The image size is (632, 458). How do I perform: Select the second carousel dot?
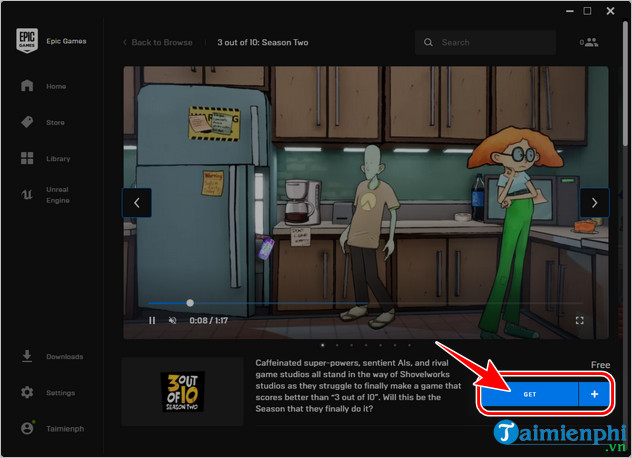pyautogui.click(x=337, y=345)
